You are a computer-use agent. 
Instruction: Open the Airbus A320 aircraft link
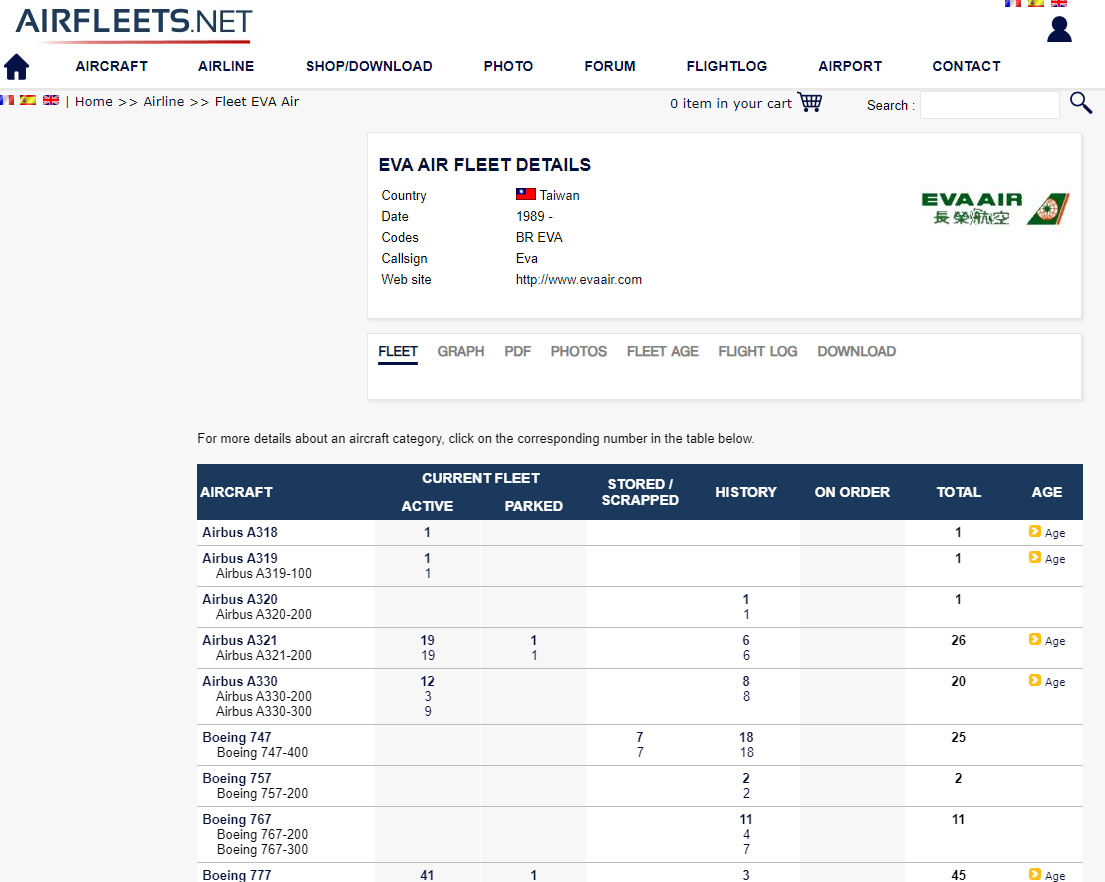tap(240, 600)
